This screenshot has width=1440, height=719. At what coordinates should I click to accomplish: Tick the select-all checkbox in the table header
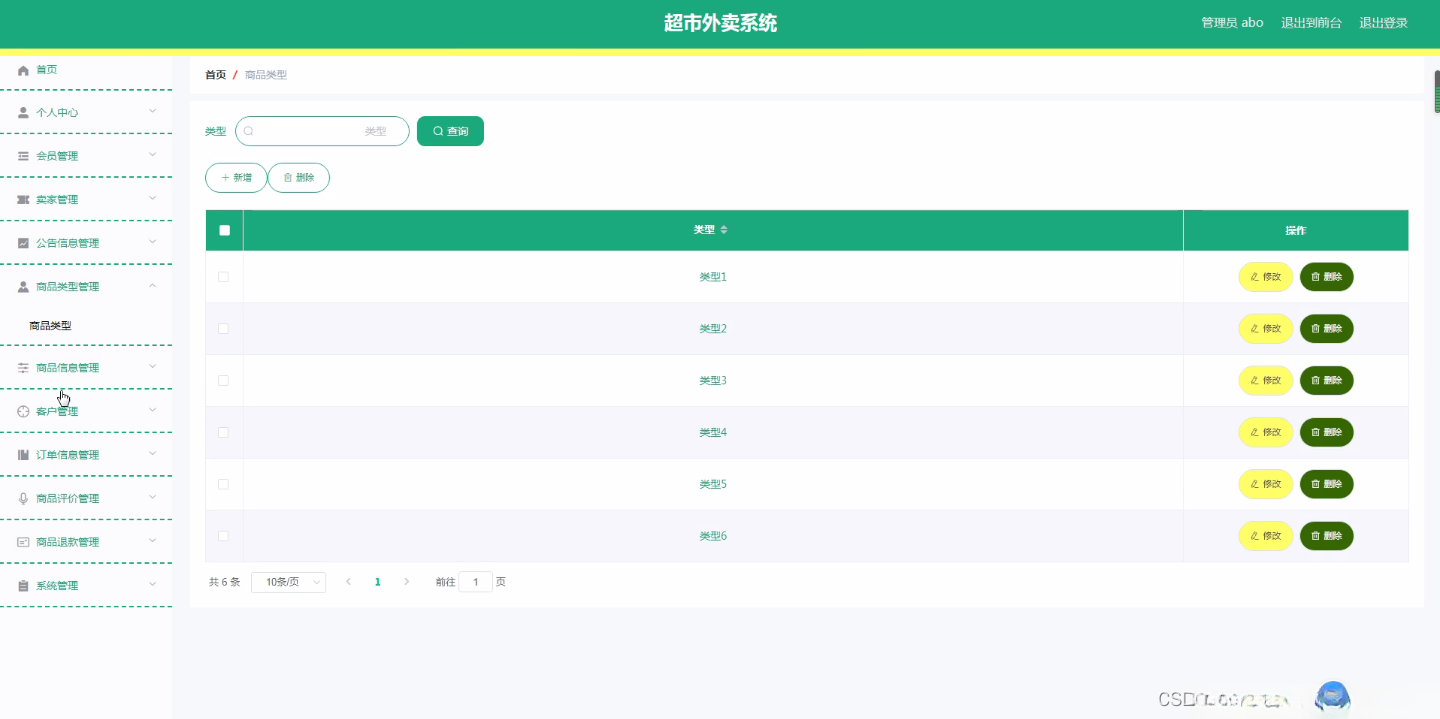point(224,230)
